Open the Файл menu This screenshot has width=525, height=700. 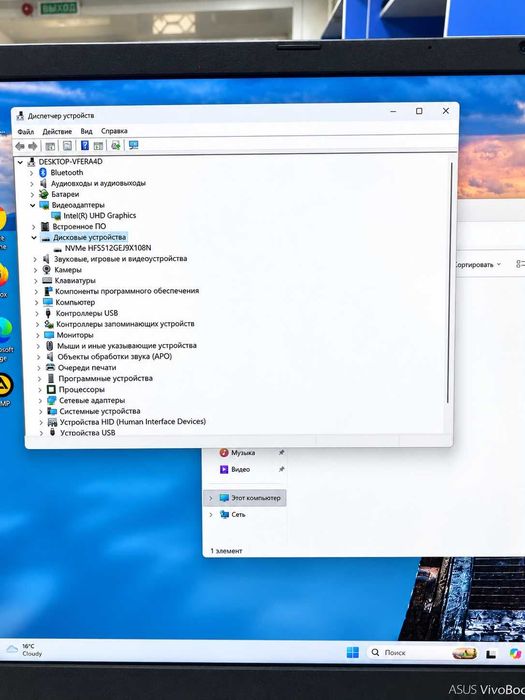tap(25, 132)
